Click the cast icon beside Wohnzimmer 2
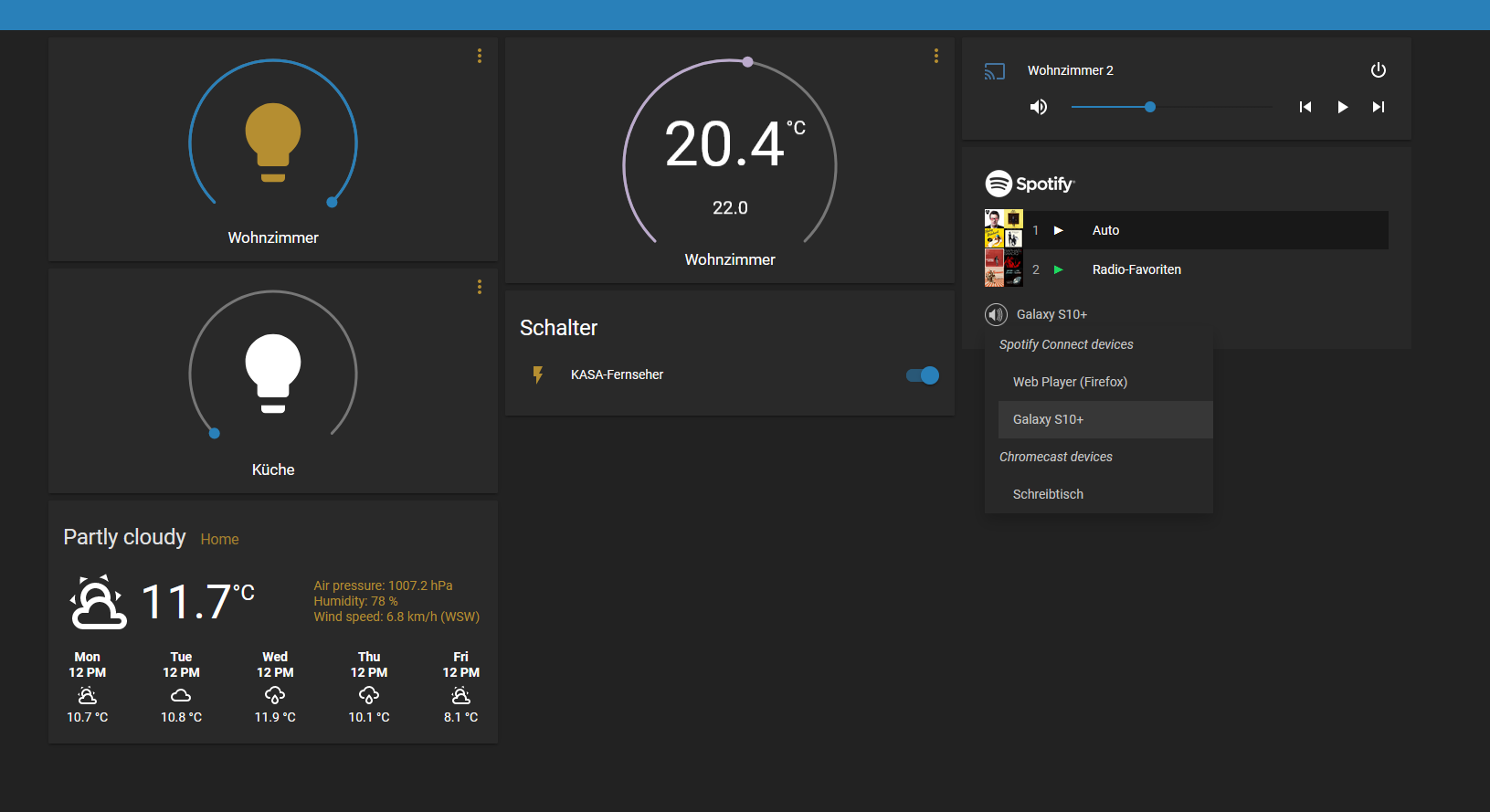Screen dimensions: 1490x812 click(x=994, y=71)
